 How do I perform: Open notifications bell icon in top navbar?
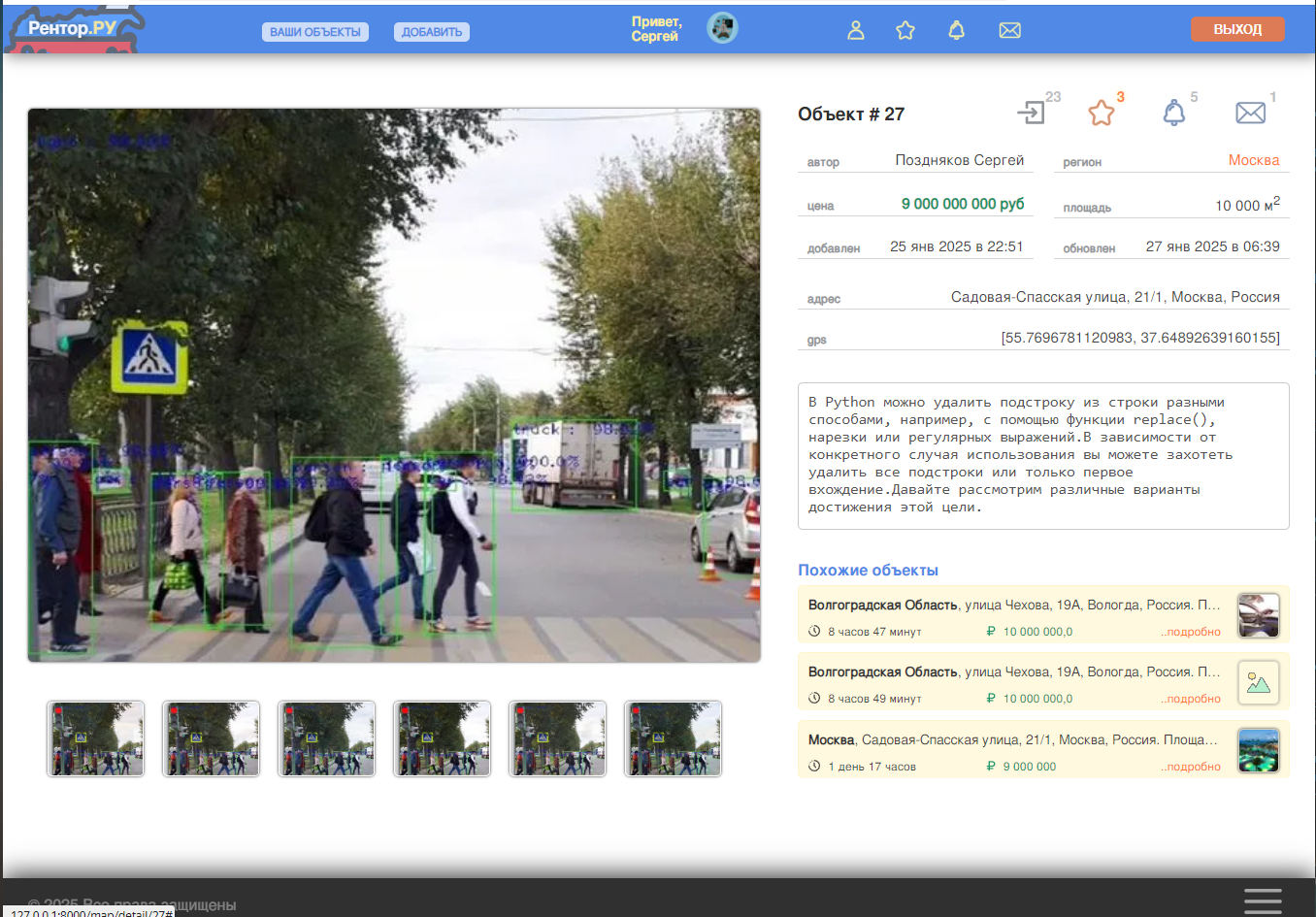tap(956, 30)
